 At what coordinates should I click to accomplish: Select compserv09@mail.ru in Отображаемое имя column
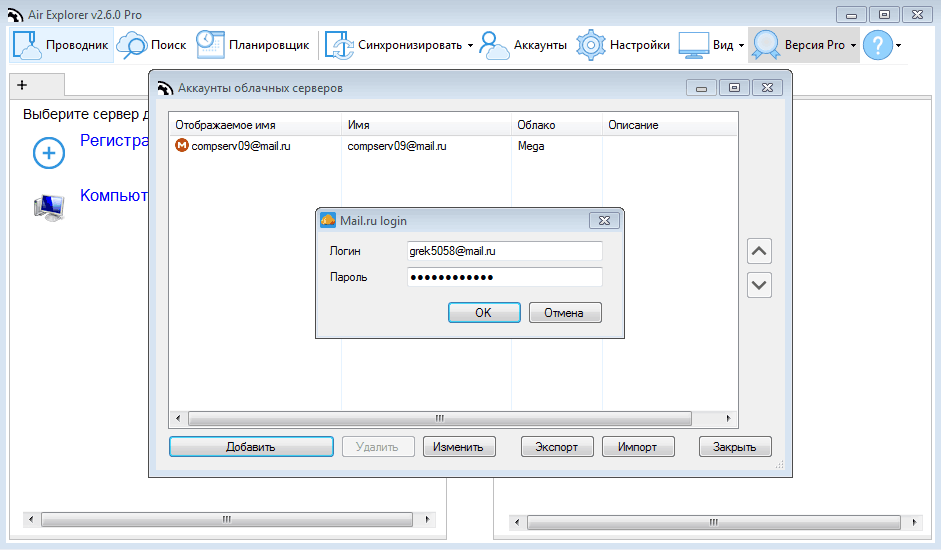point(241,146)
